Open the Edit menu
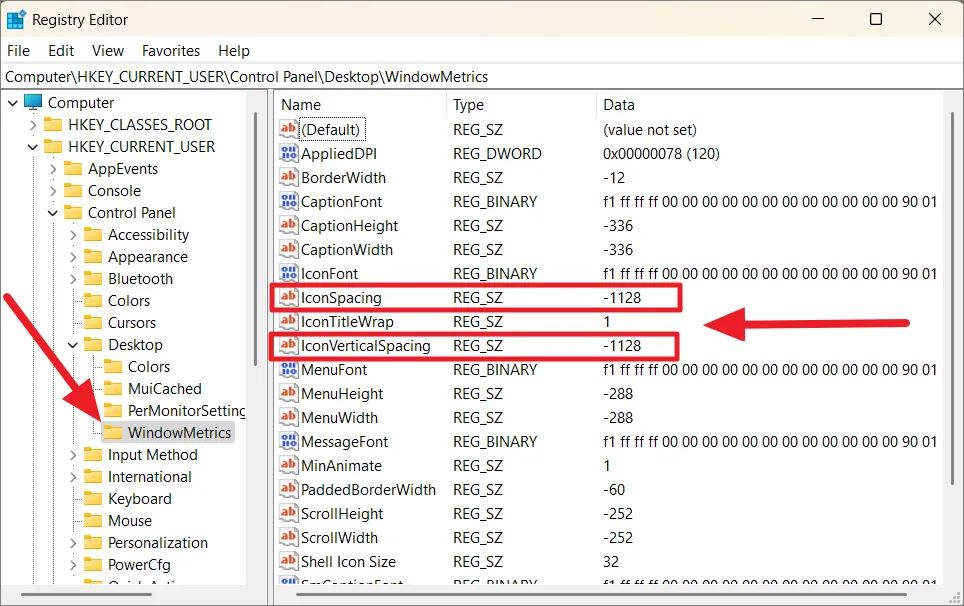Viewport: 964px width, 606px height. tap(61, 51)
